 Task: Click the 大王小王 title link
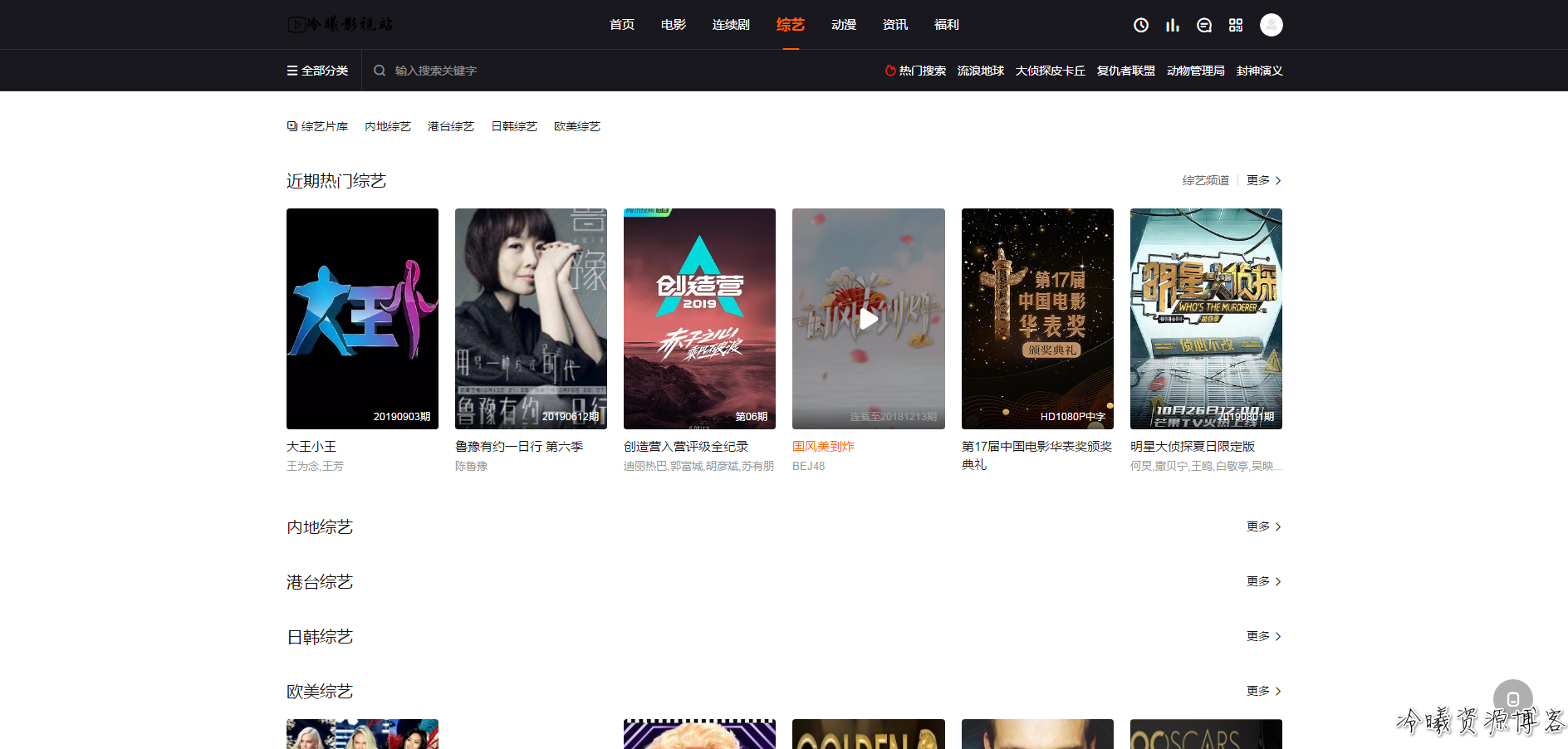coord(311,447)
